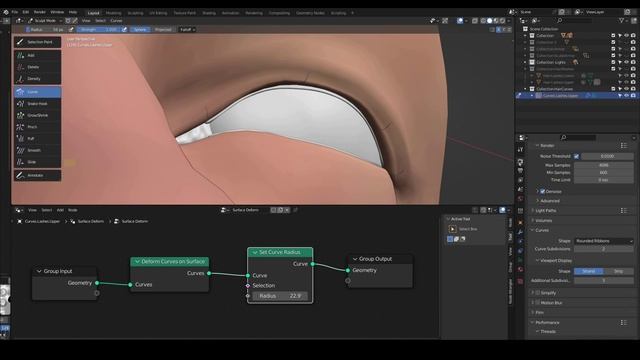The width and height of the screenshot is (640, 360).
Task: Expand the Film panel
Action: (539, 313)
